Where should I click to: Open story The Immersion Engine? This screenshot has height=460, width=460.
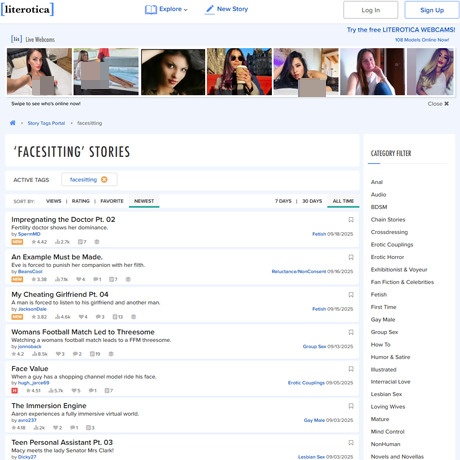[x=49, y=406]
